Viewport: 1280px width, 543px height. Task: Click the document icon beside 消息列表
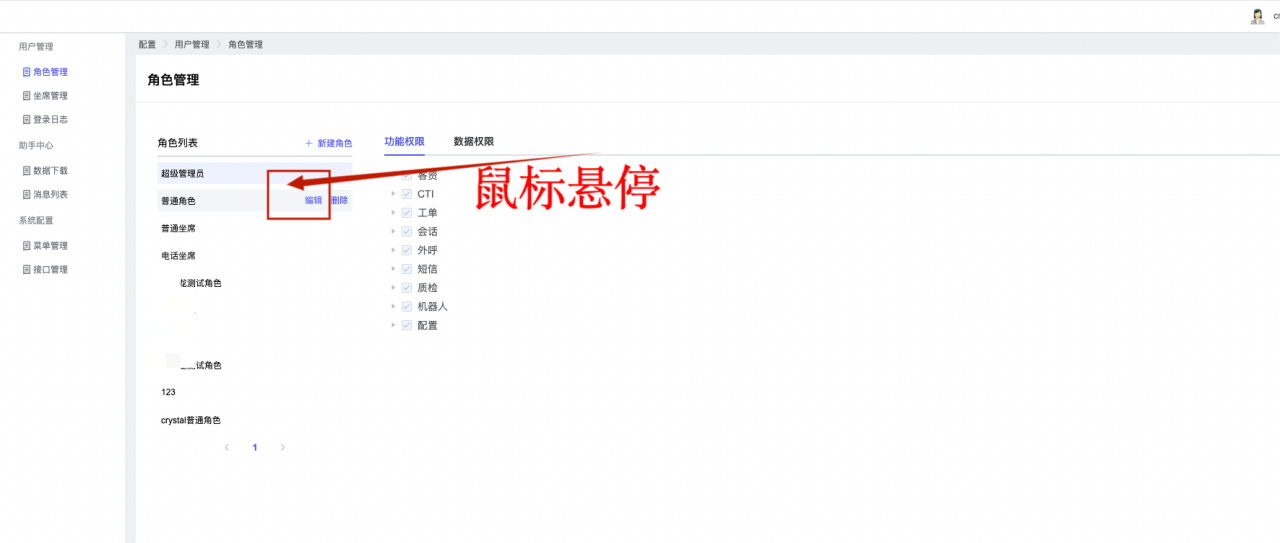pyautogui.click(x=27, y=195)
